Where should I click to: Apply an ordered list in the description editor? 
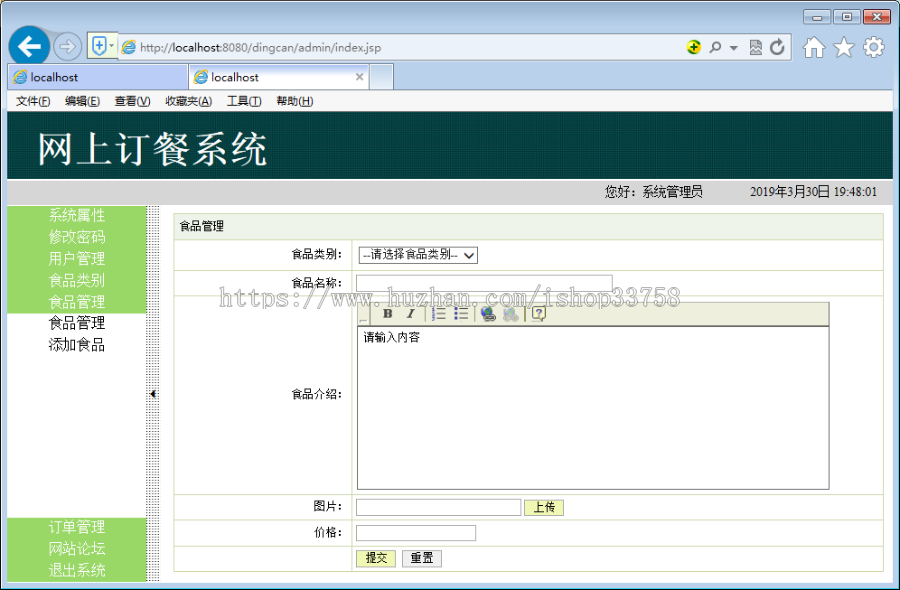click(438, 314)
